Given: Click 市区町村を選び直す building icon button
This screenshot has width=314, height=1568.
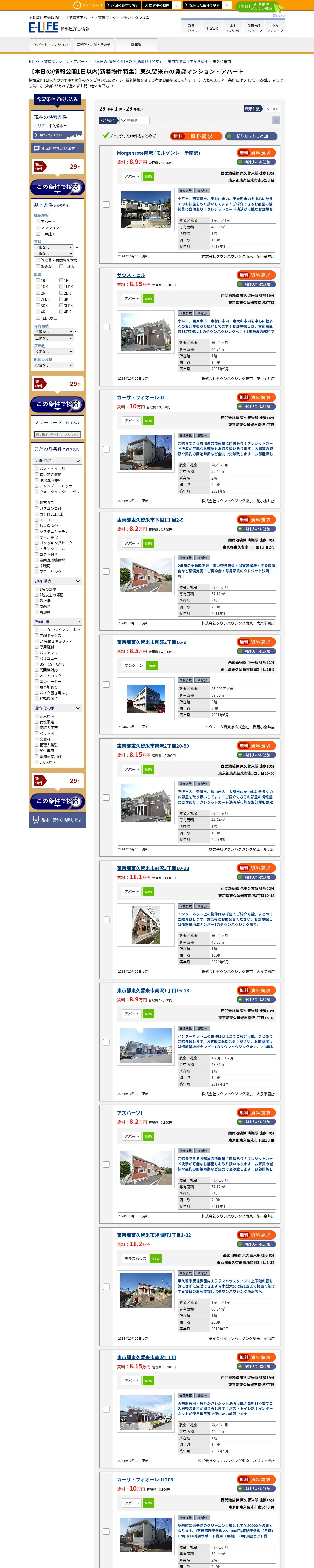Looking at the screenshot, I should [x=58, y=148].
